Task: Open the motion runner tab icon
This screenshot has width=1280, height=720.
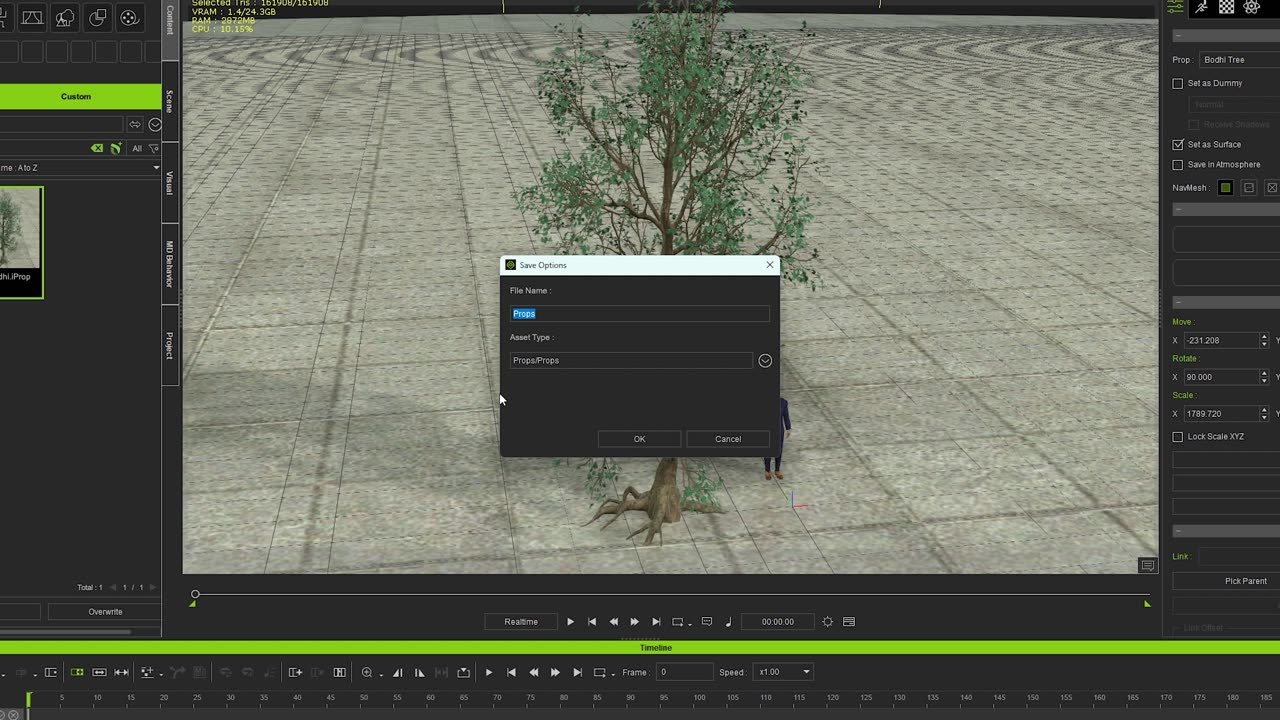Action: coord(1201,7)
